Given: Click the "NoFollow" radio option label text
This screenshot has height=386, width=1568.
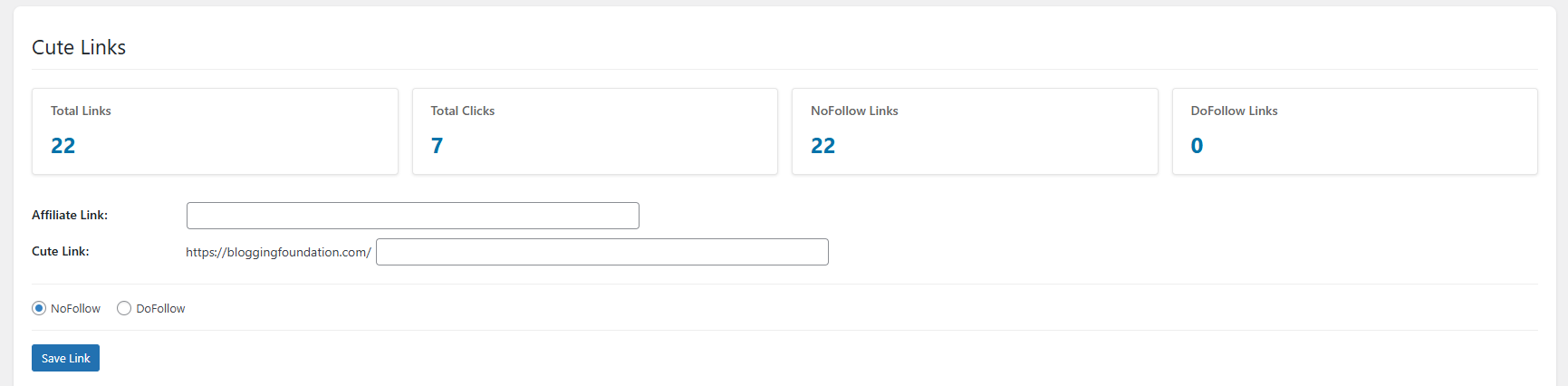Looking at the screenshot, I should pyautogui.click(x=76, y=308).
